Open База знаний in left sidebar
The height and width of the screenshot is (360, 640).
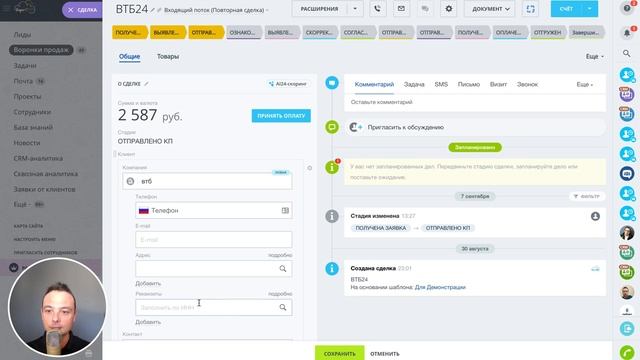[x=33, y=127]
